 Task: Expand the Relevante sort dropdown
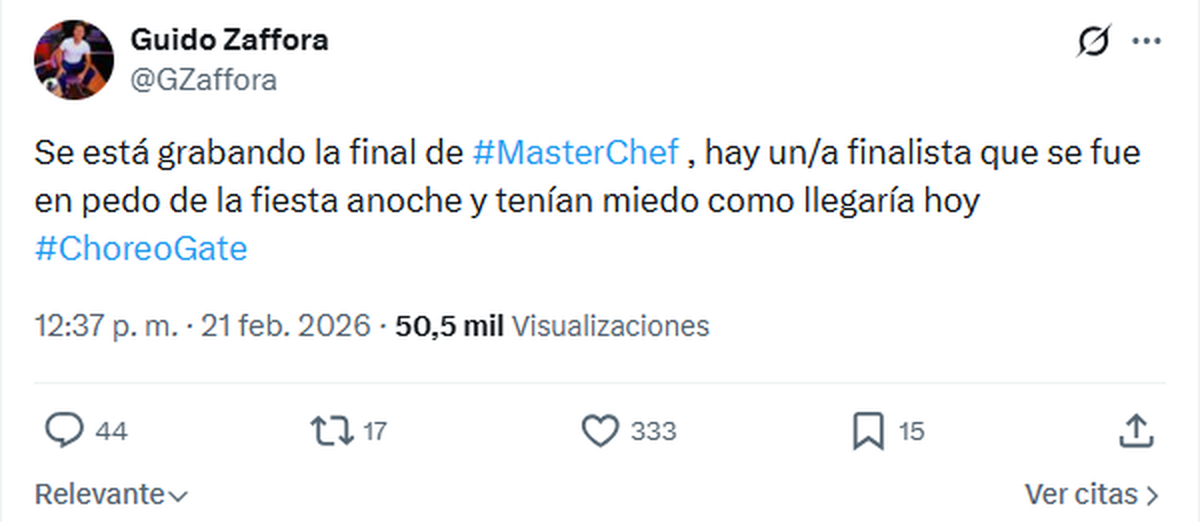click(111, 493)
